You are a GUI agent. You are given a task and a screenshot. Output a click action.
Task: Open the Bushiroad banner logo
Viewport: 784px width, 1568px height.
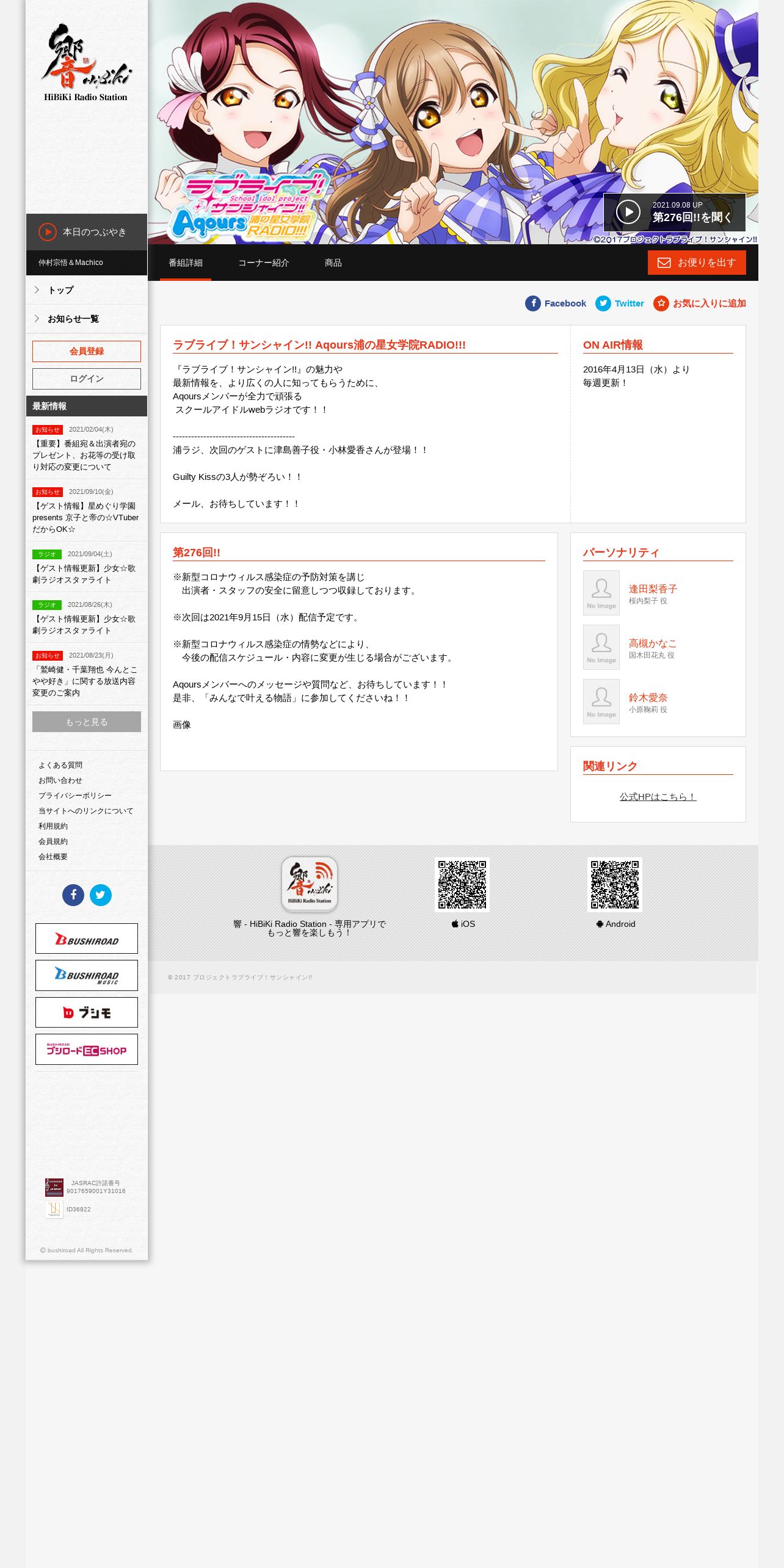tap(87, 938)
